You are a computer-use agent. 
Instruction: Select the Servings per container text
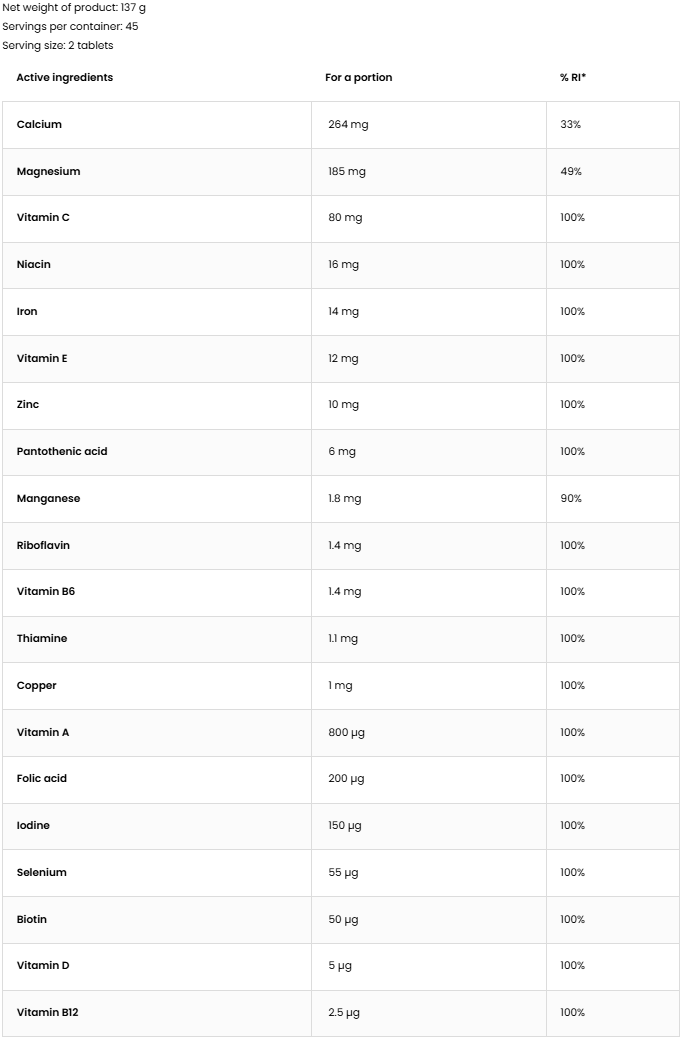[70, 27]
